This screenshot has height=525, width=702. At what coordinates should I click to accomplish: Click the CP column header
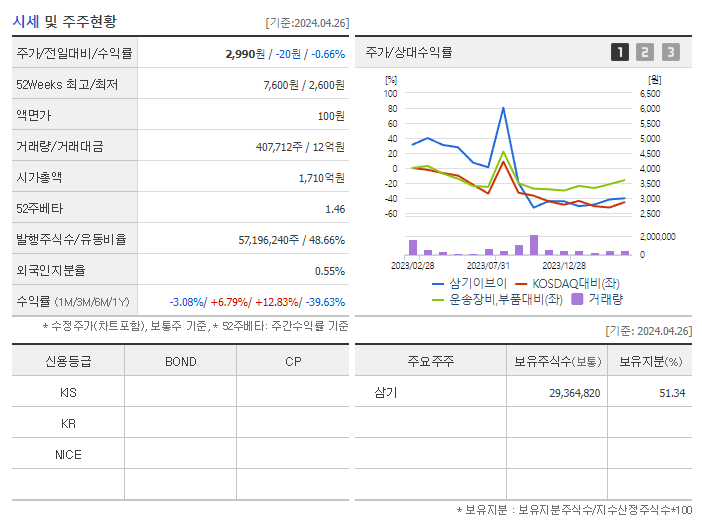click(293, 362)
